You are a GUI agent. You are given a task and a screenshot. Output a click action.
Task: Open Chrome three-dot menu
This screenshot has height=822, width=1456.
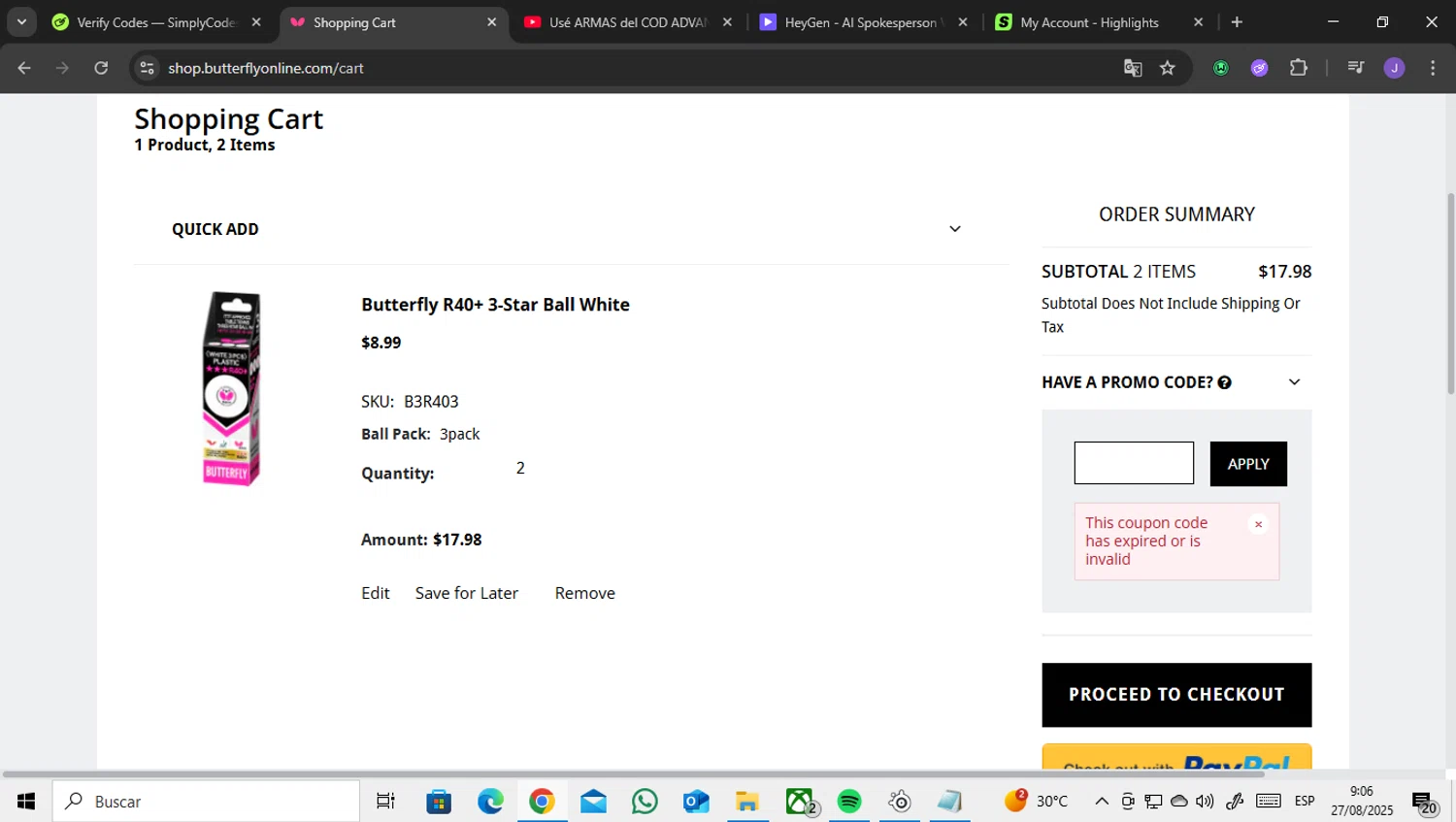(1433, 68)
